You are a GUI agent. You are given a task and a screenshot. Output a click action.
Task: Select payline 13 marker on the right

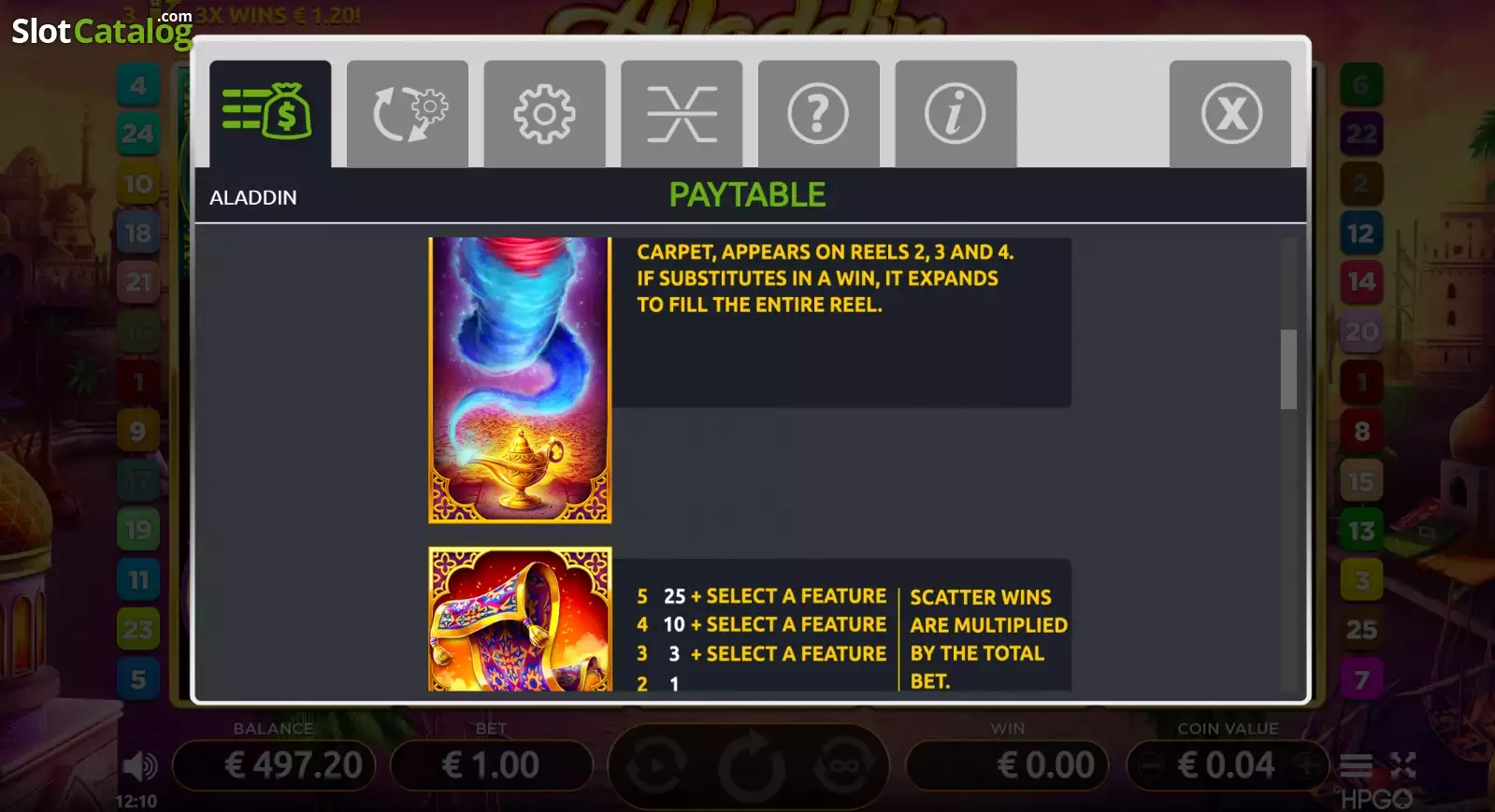coord(1361,531)
